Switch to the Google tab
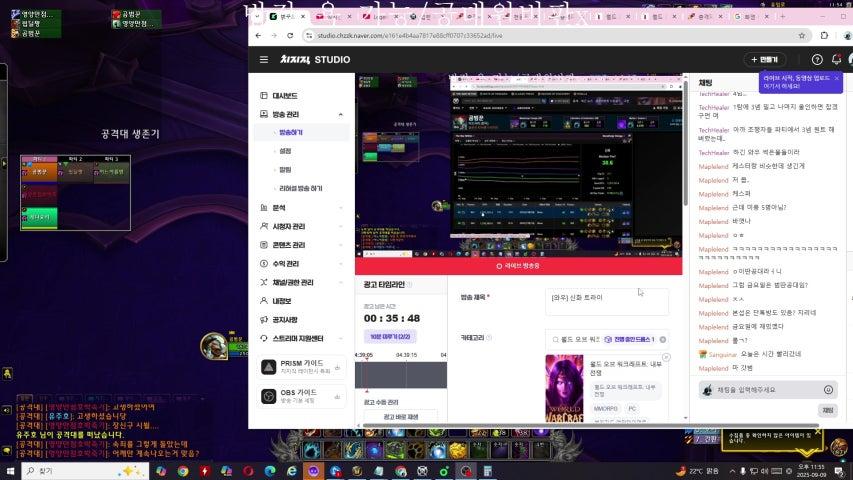The image size is (853, 480). [750, 16]
